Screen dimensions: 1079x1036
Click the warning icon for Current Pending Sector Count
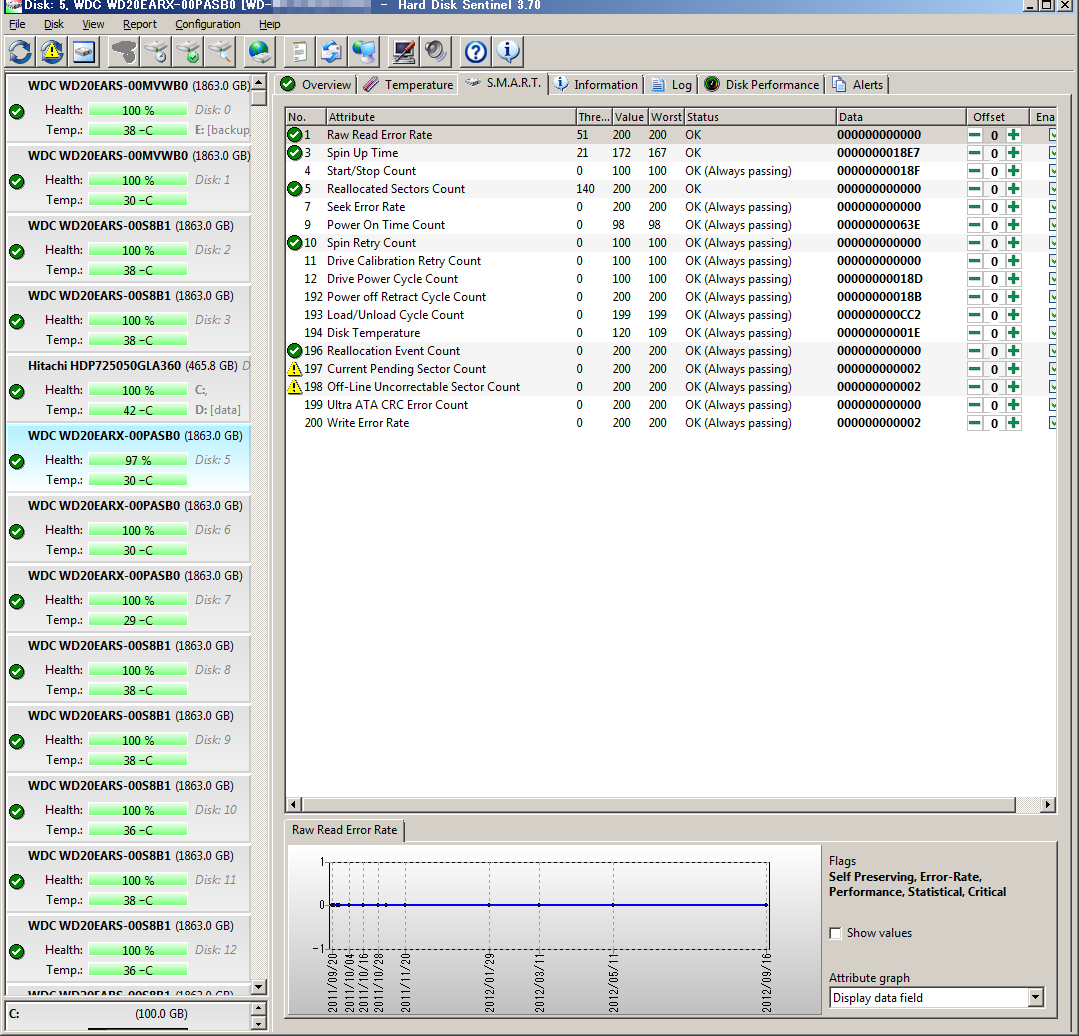tap(295, 369)
